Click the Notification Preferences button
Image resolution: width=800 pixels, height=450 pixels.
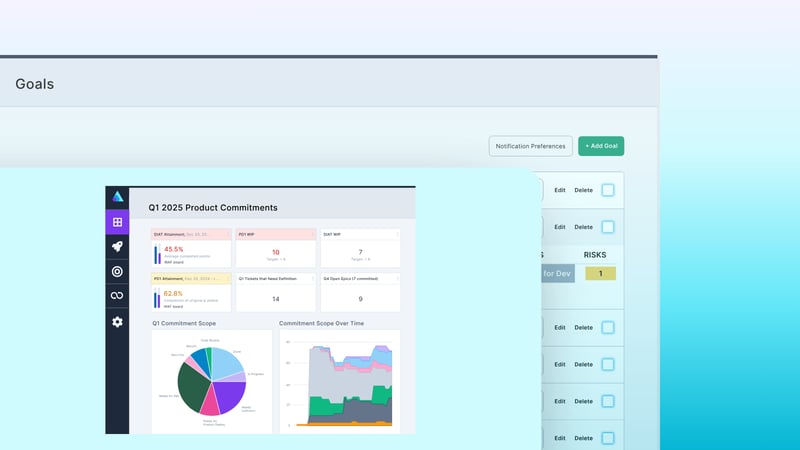530,146
